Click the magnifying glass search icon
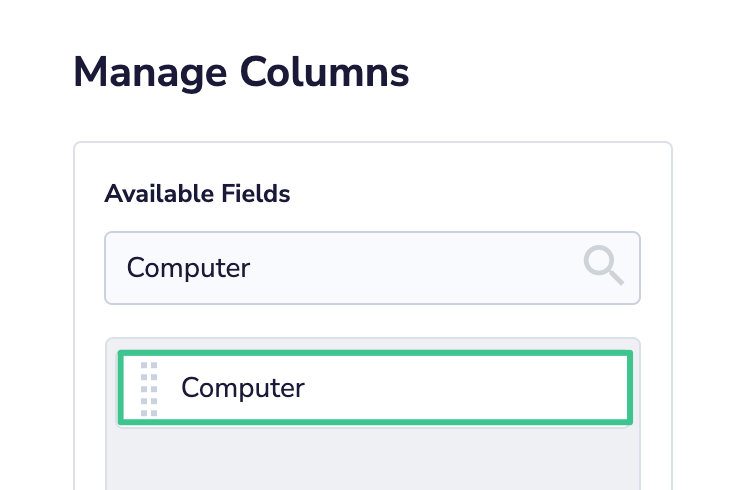The width and height of the screenshot is (740, 490). 604,265
